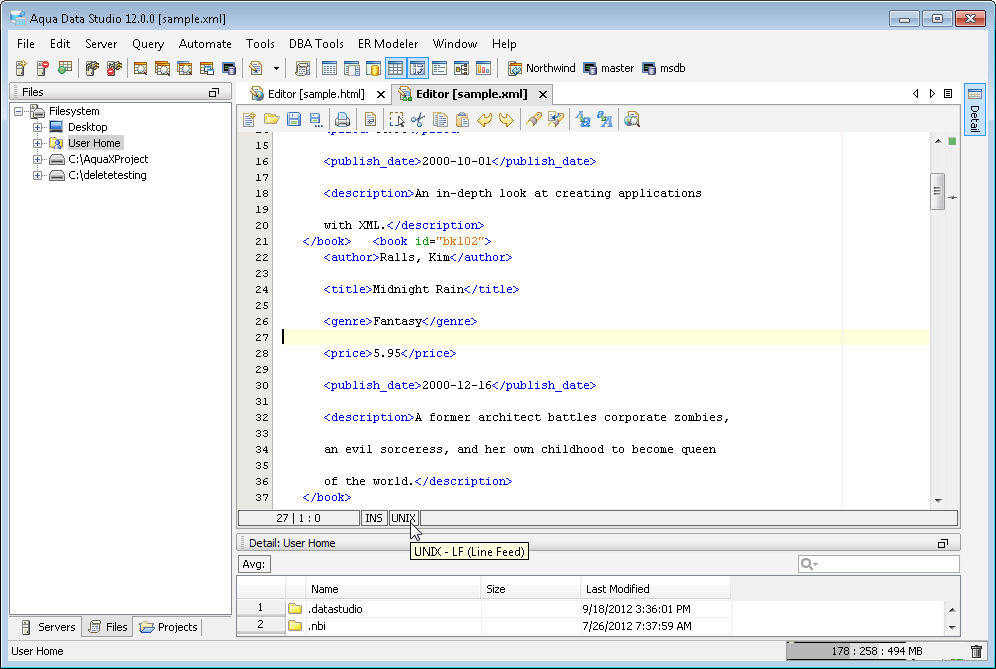Click the msdb database shortcut
The image size is (996, 669).
point(663,69)
